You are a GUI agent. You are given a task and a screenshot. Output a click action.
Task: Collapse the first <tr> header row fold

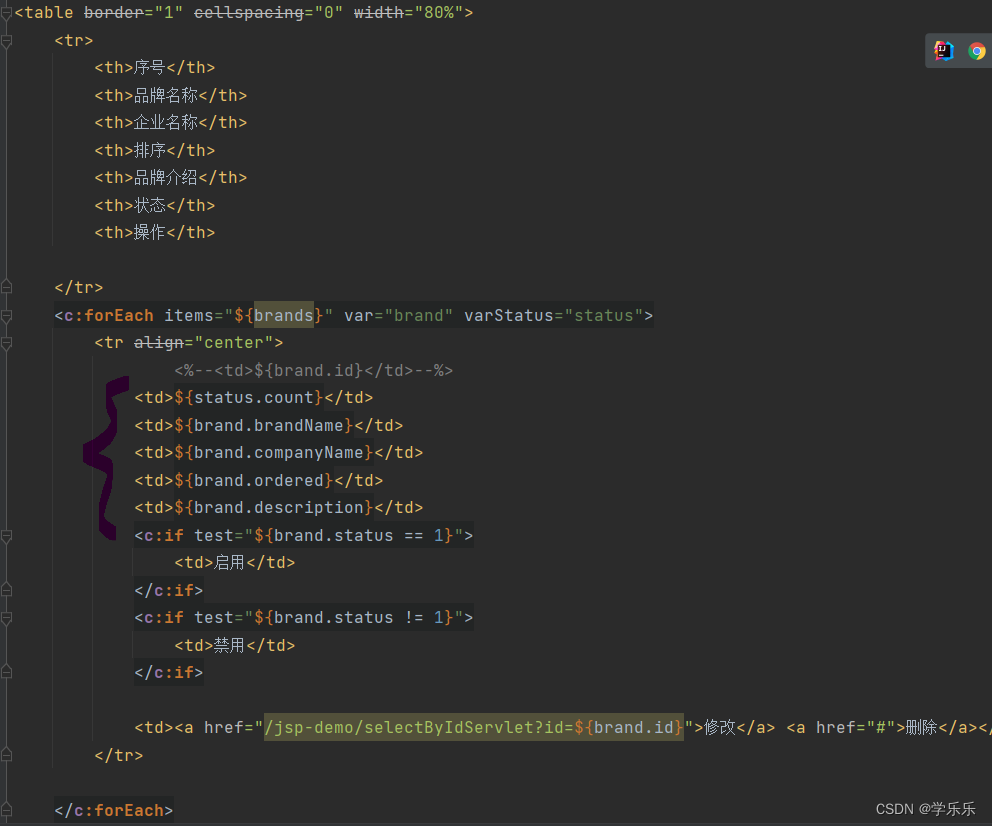tap(6, 41)
